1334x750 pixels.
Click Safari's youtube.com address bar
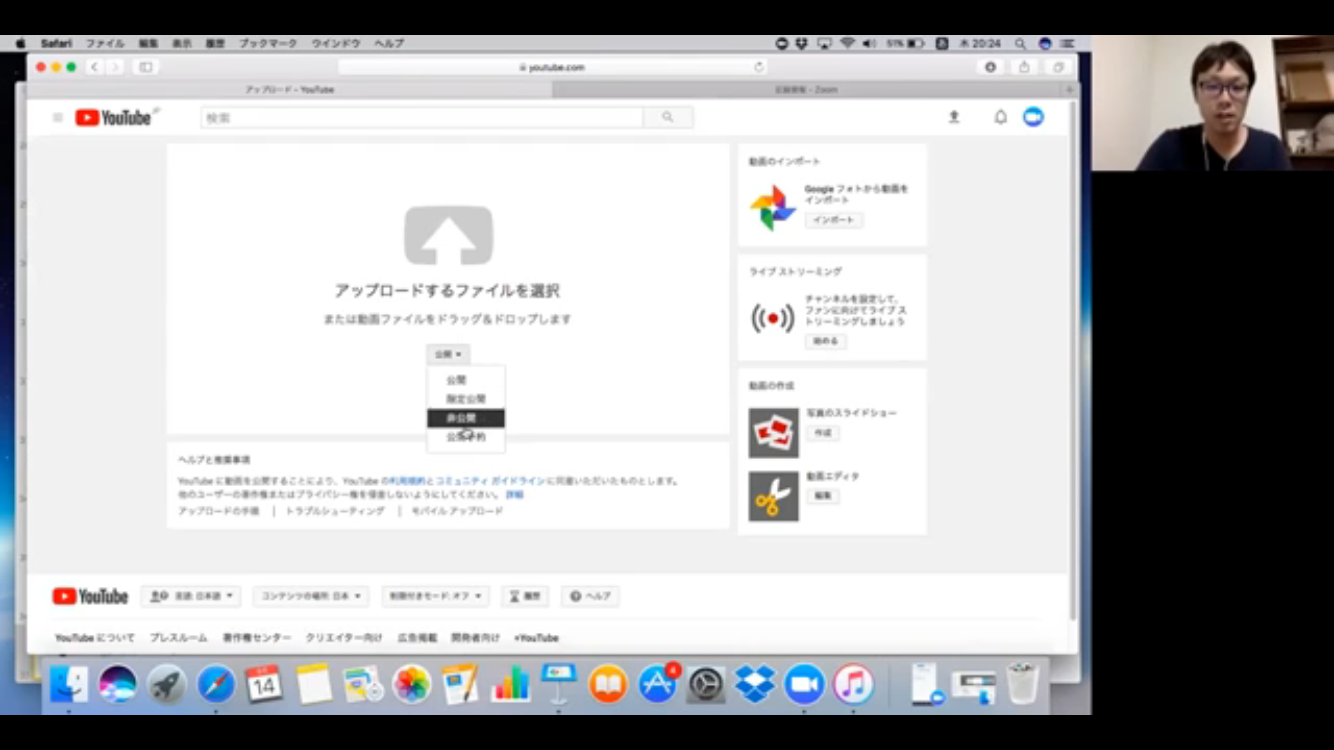(x=552, y=67)
